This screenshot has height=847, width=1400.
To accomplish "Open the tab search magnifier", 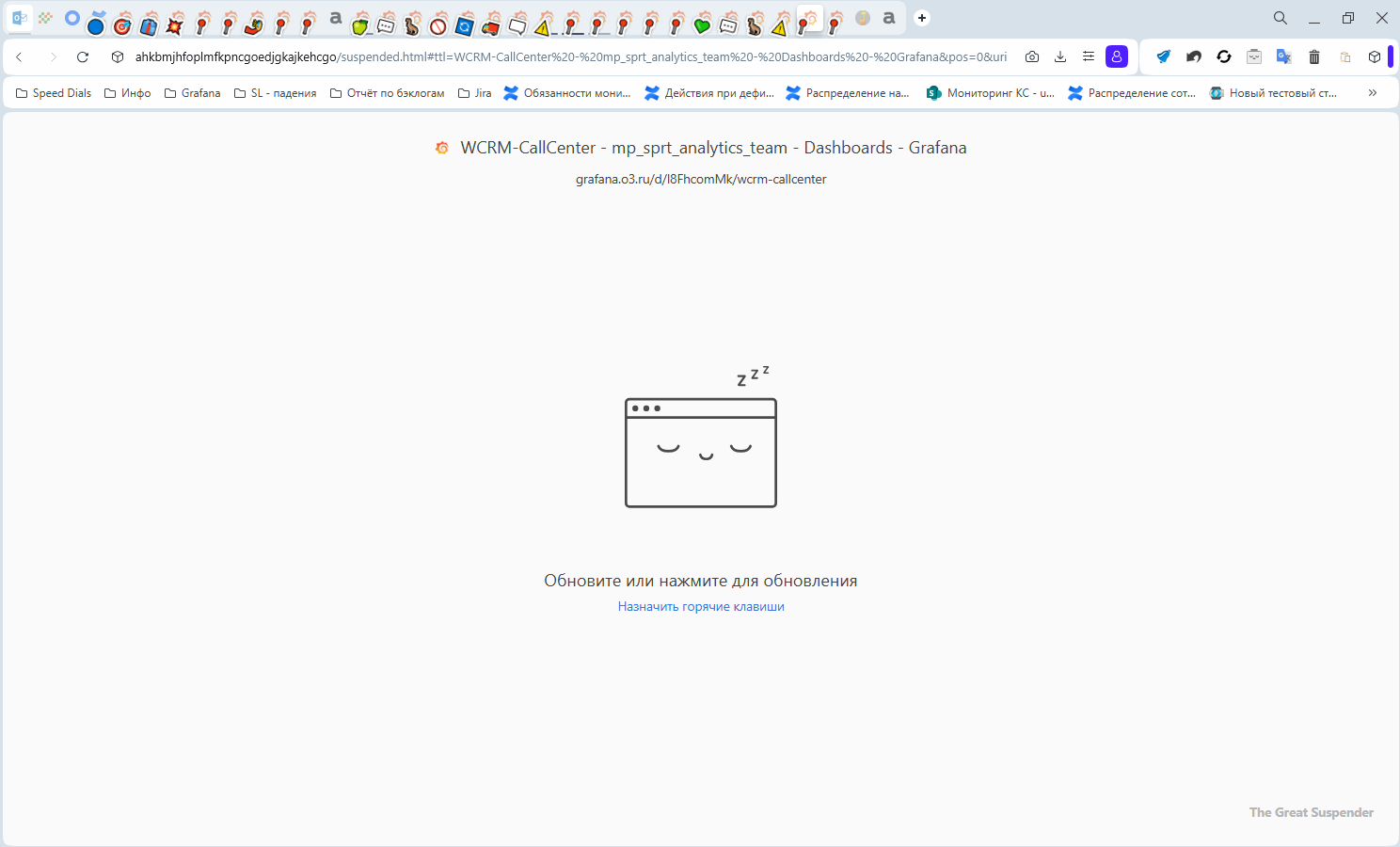I will 1281,18.
